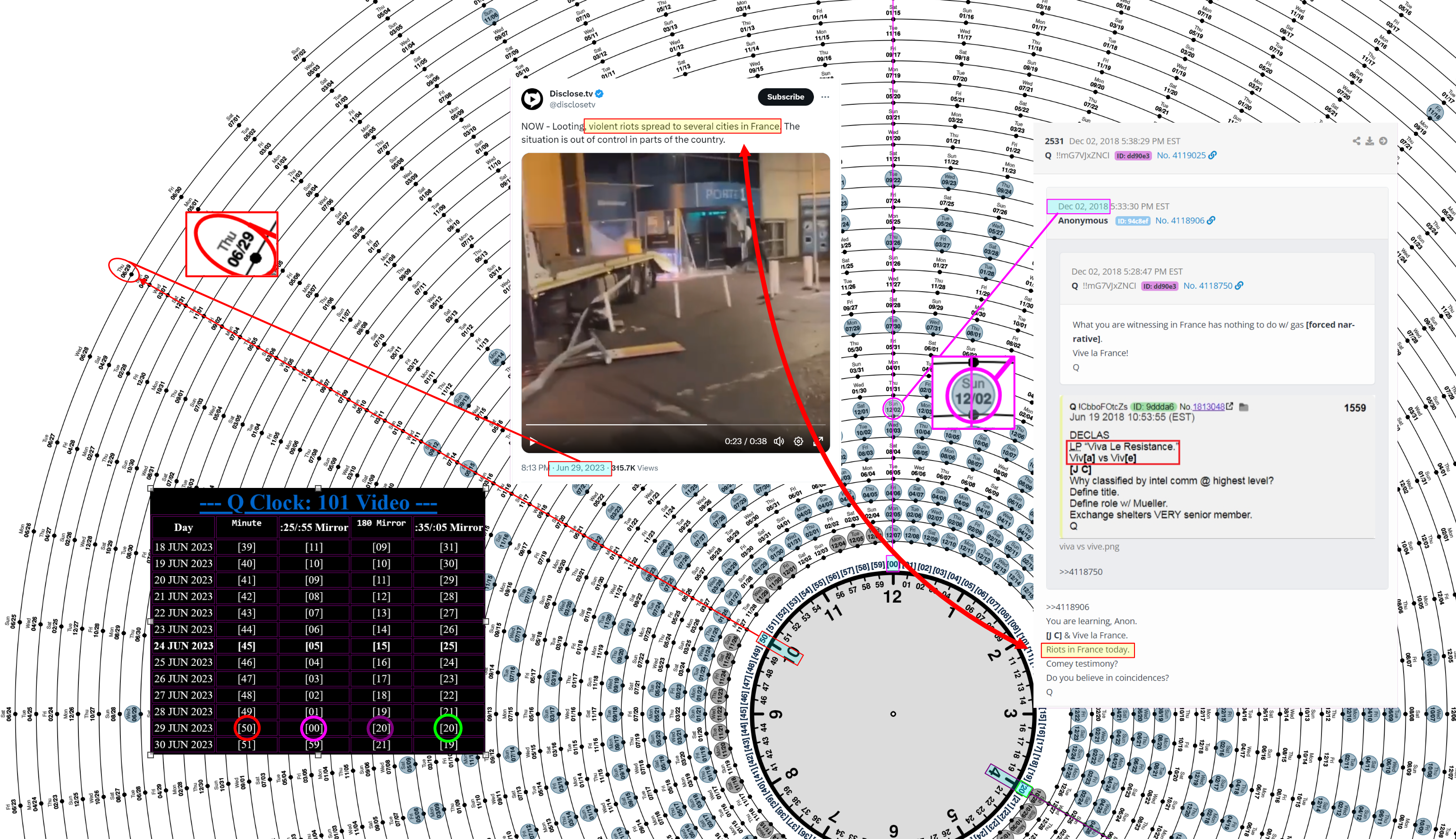
Task: Click the 'Do you believe in coincidences?' line
Action: tap(1107, 678)
